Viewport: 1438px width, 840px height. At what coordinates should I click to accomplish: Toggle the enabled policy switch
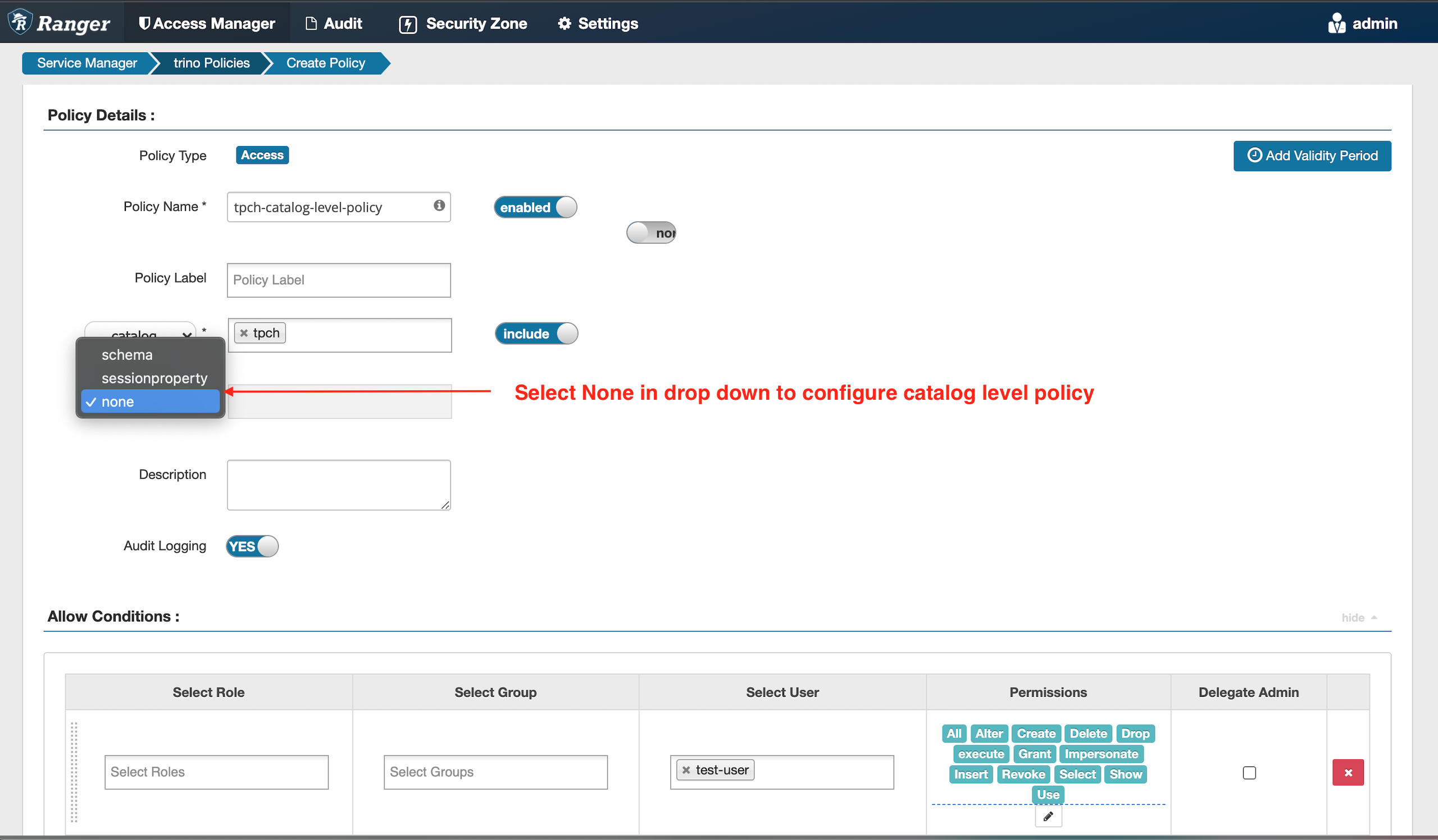535,207
